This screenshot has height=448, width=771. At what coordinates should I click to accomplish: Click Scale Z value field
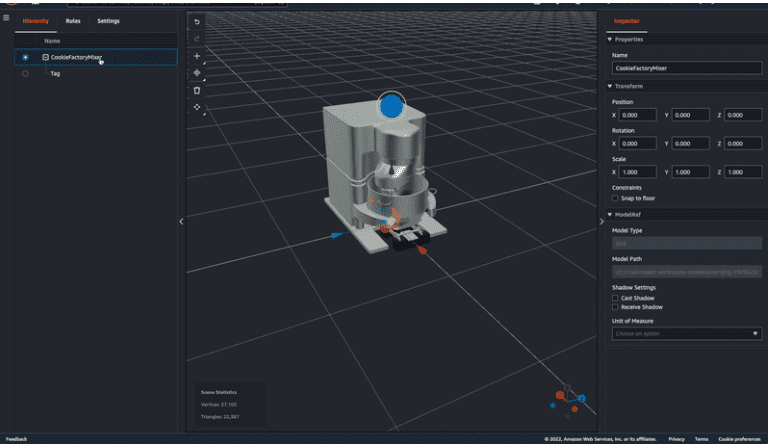tap(743, 172)
